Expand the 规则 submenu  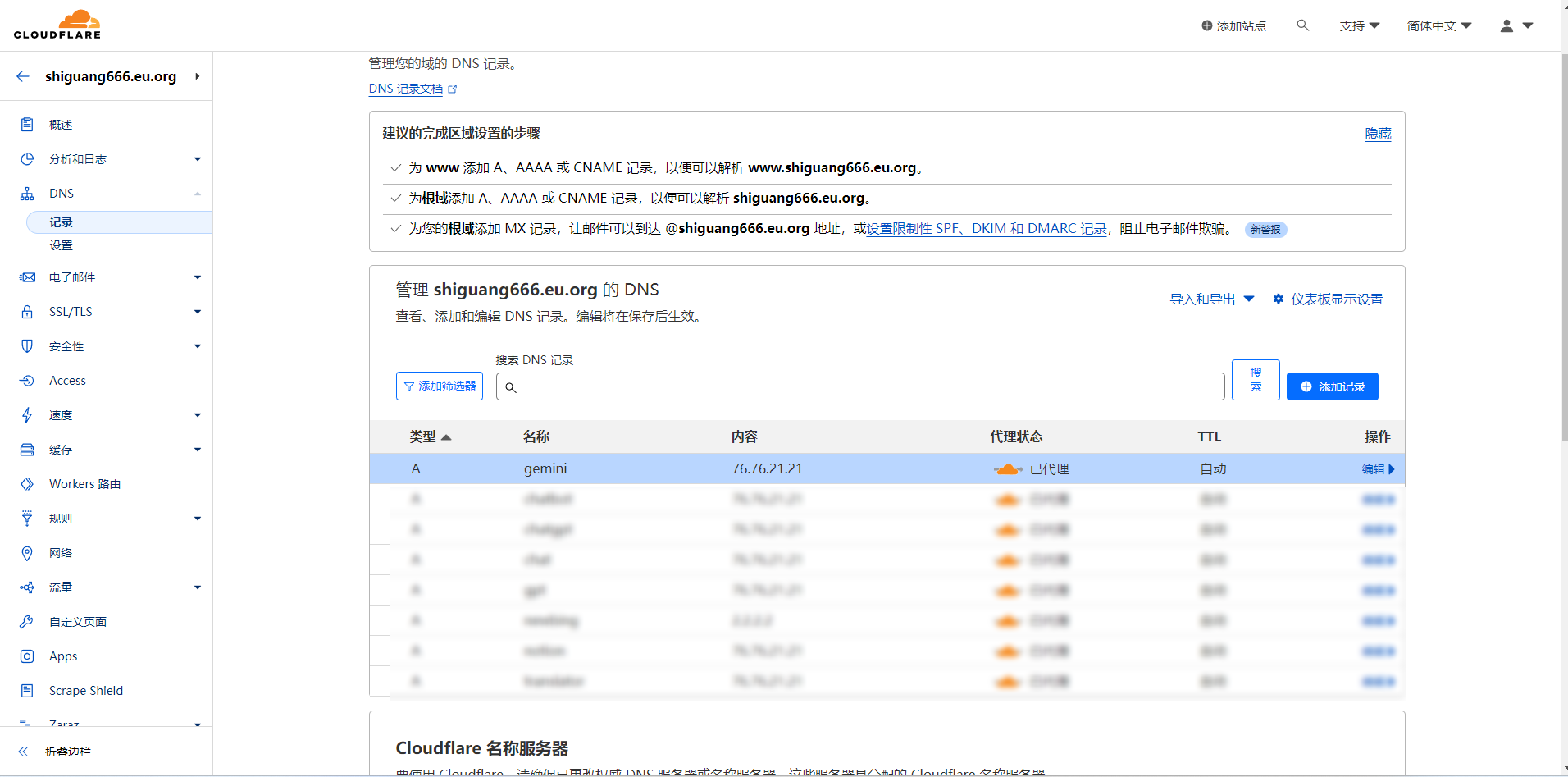198,519
